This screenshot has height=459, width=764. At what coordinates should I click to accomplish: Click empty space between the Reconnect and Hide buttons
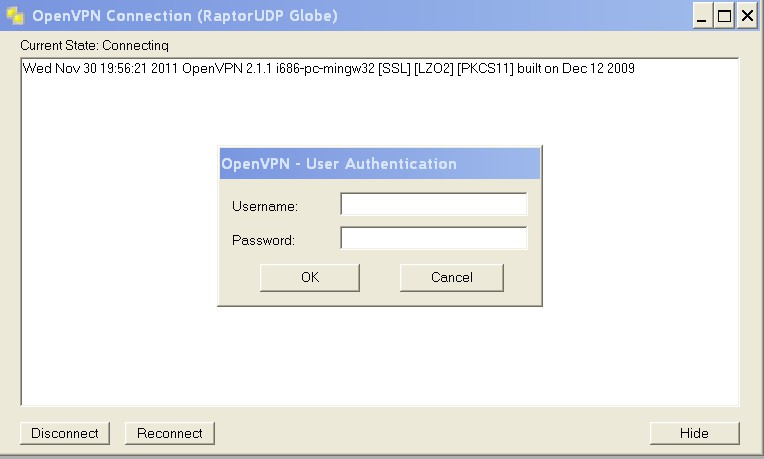click(430, 433)
